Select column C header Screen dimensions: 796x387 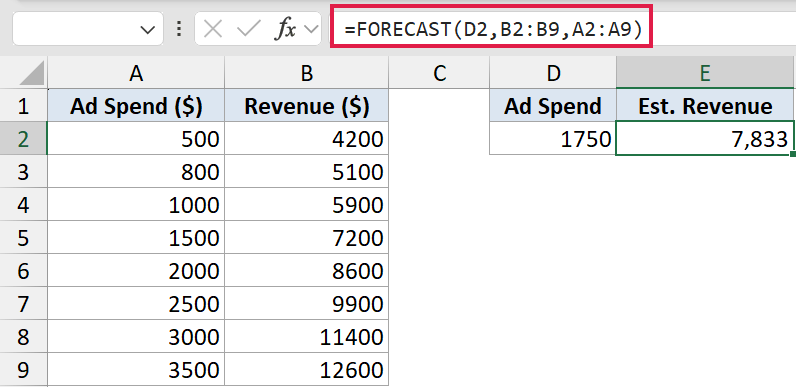point(439,73)
